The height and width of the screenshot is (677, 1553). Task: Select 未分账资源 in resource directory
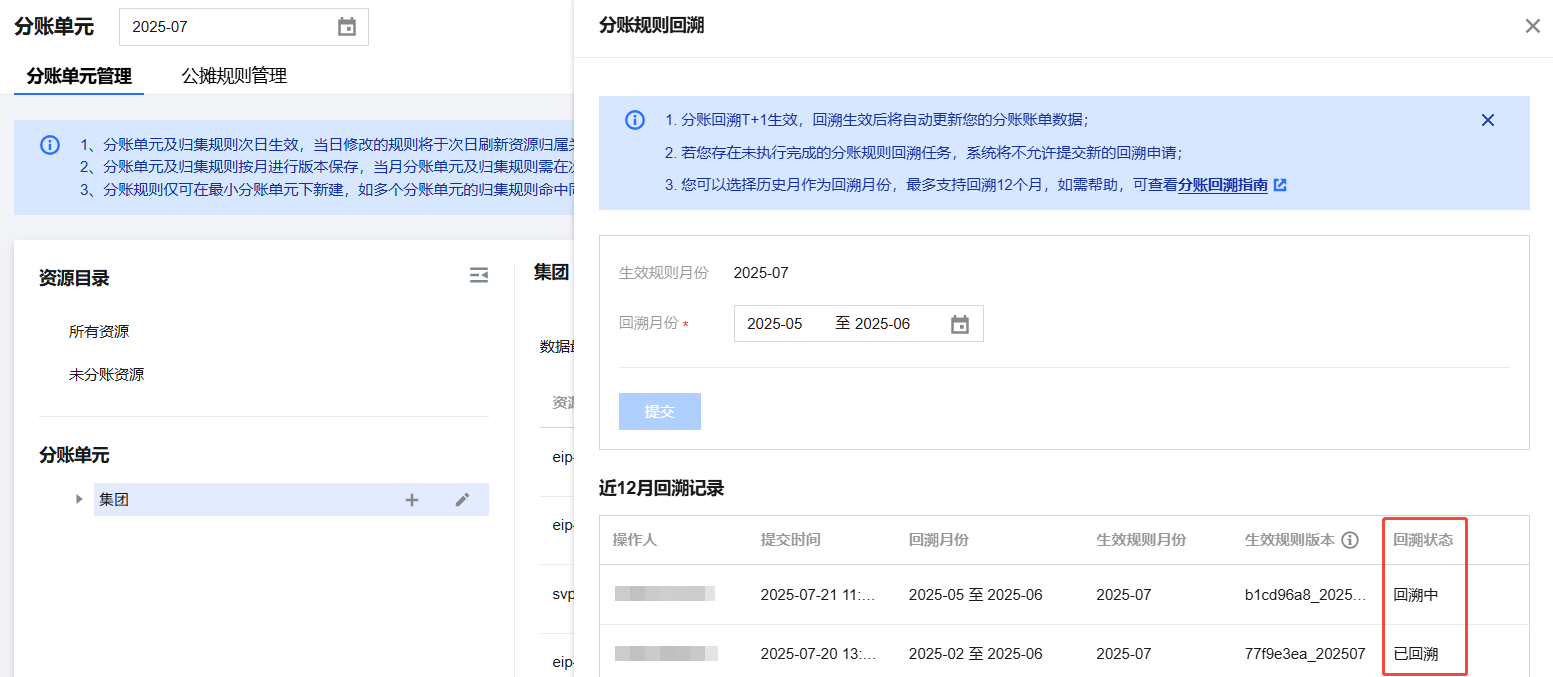(106, 374)
